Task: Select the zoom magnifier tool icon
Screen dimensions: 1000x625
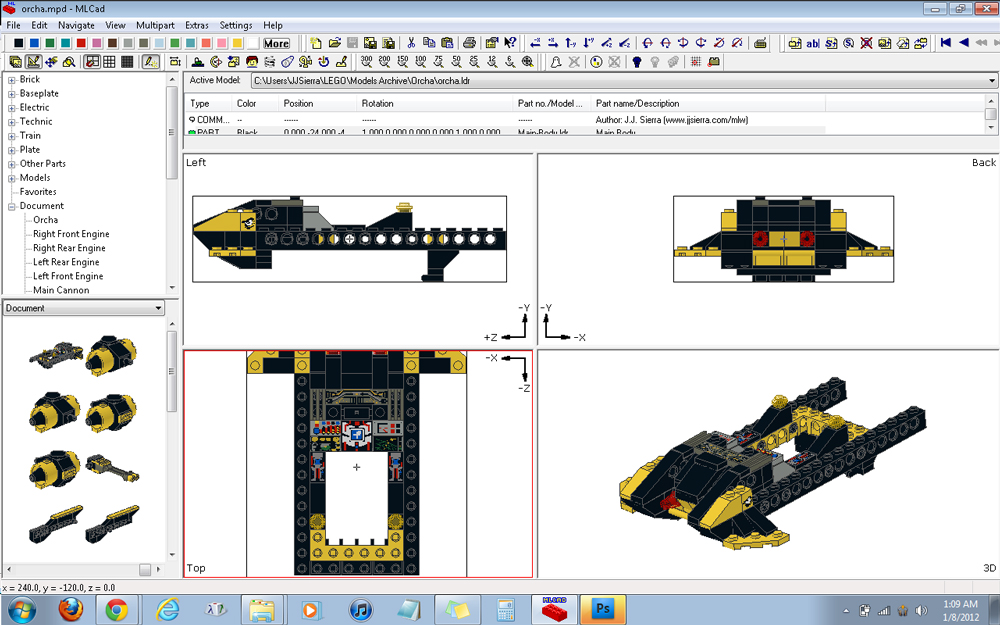Action: point(68,61)
